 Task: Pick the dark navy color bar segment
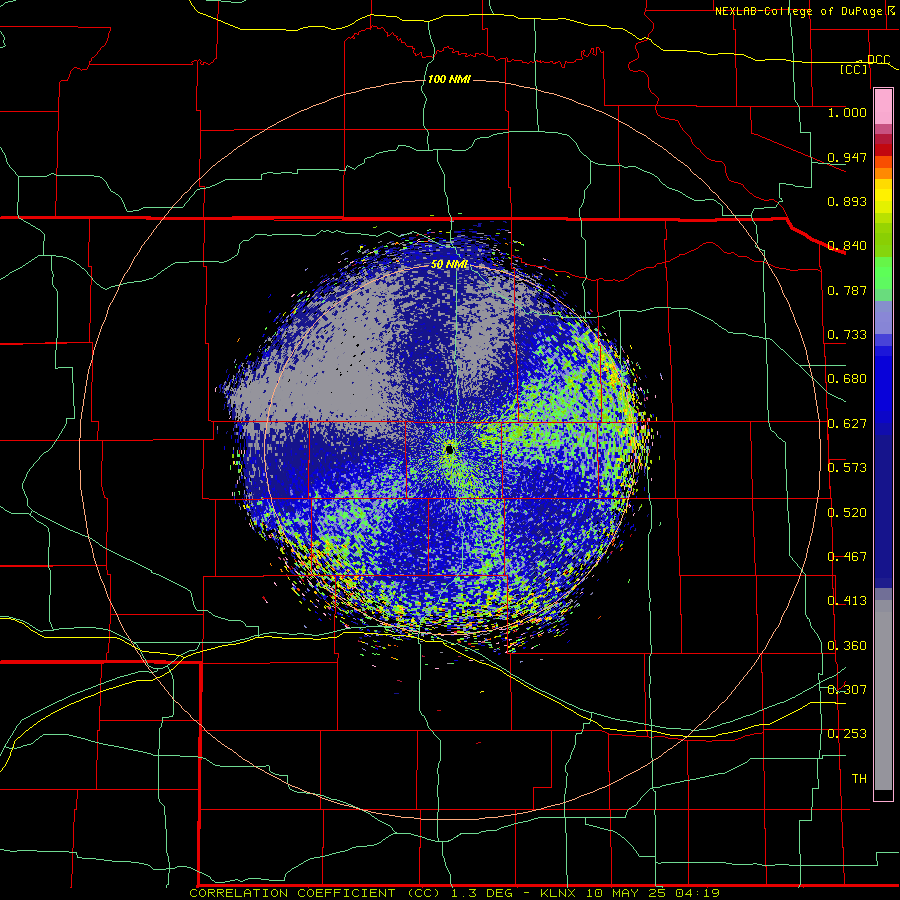883,511
